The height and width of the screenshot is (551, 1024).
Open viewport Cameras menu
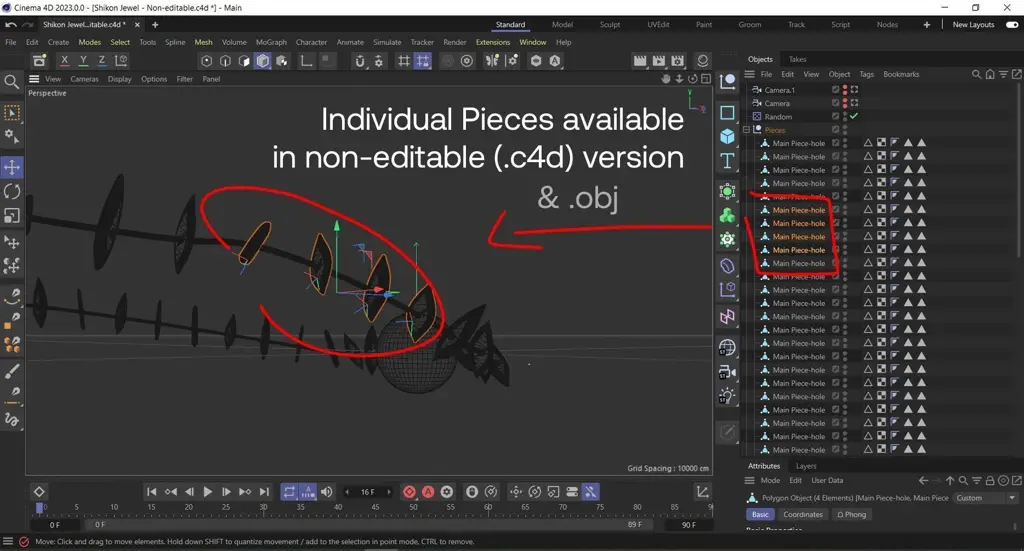click(x=84, y=79)
